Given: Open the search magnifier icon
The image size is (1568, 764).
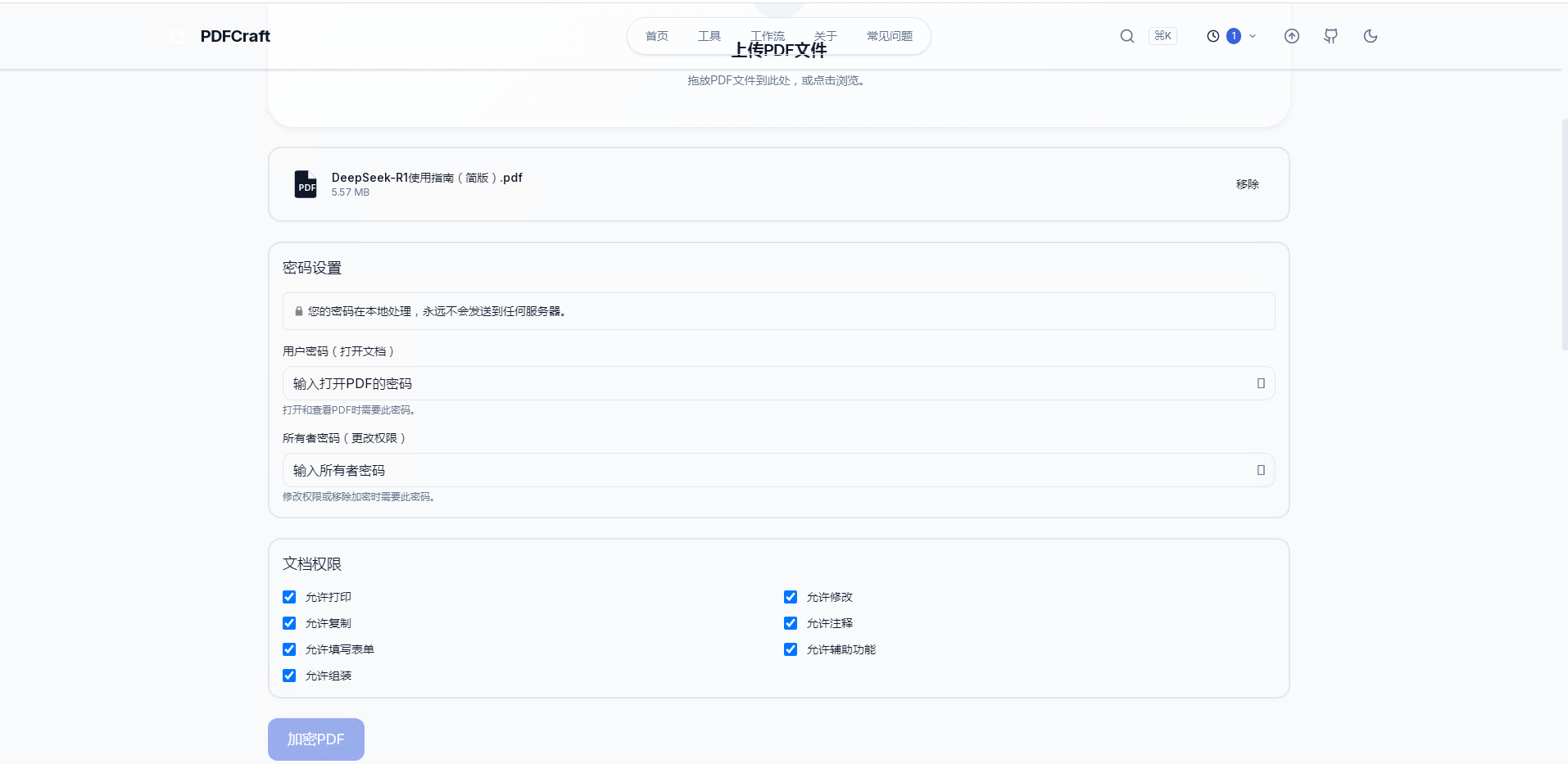Looking at the screenshot, I should pyautogui.click(x=1127, y=36).
